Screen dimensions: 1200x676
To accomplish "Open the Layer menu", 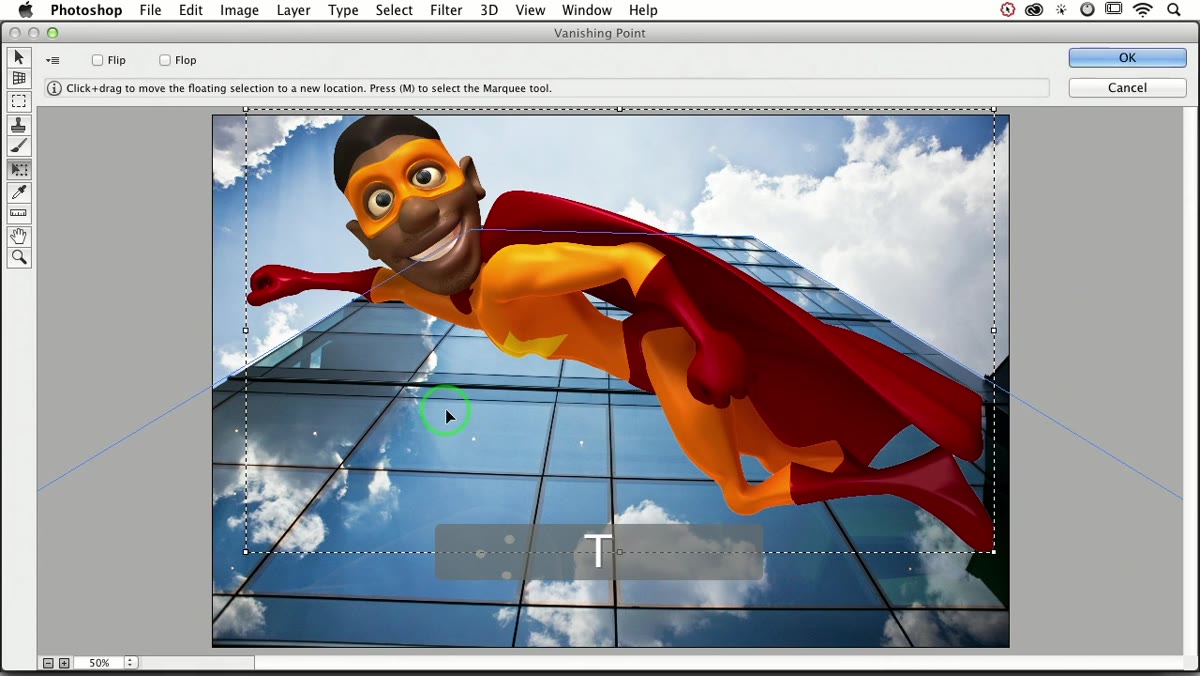I will click(x=293, y=10).
